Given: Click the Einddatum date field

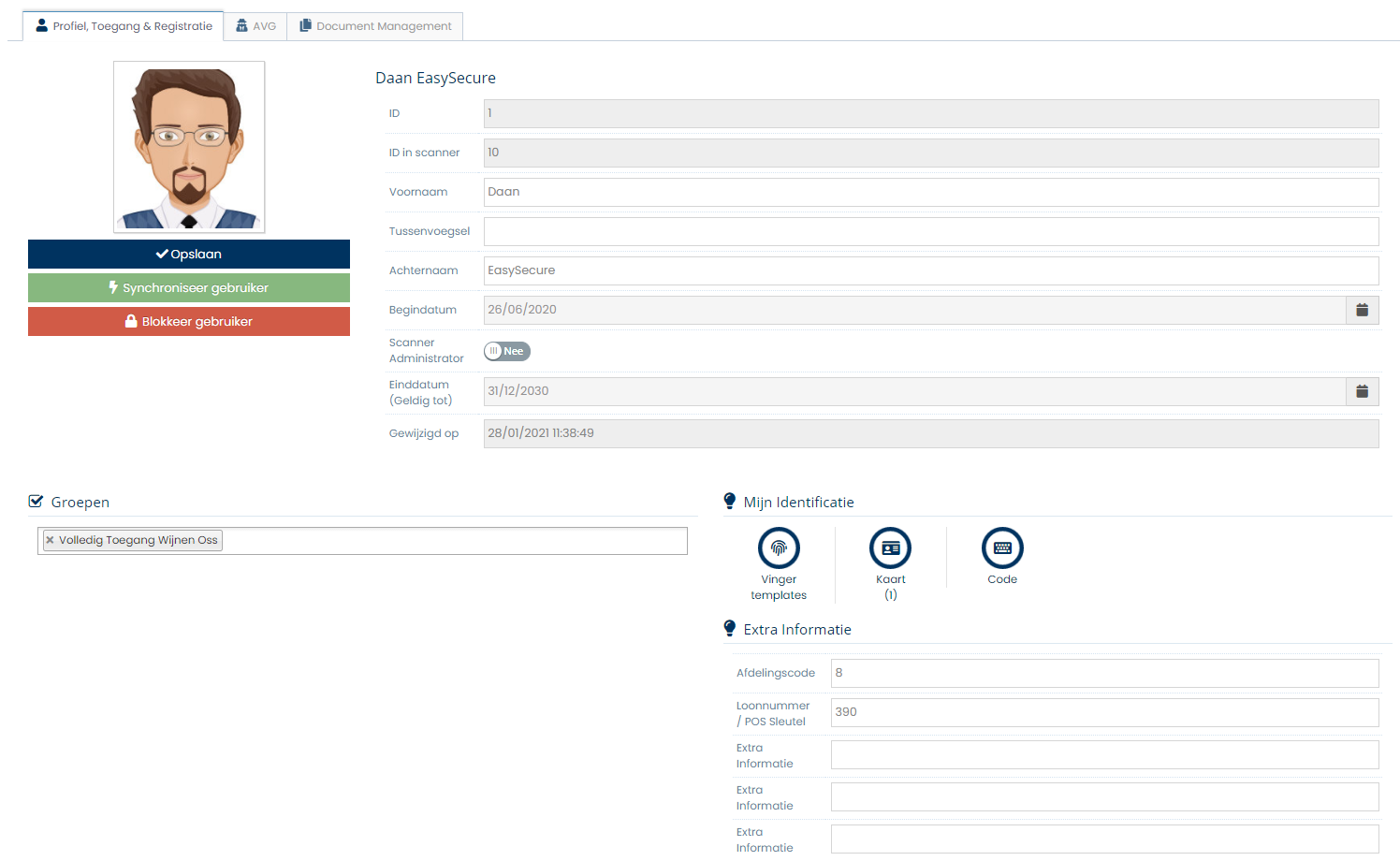Looking at the screenshot, I should [914, 391].
